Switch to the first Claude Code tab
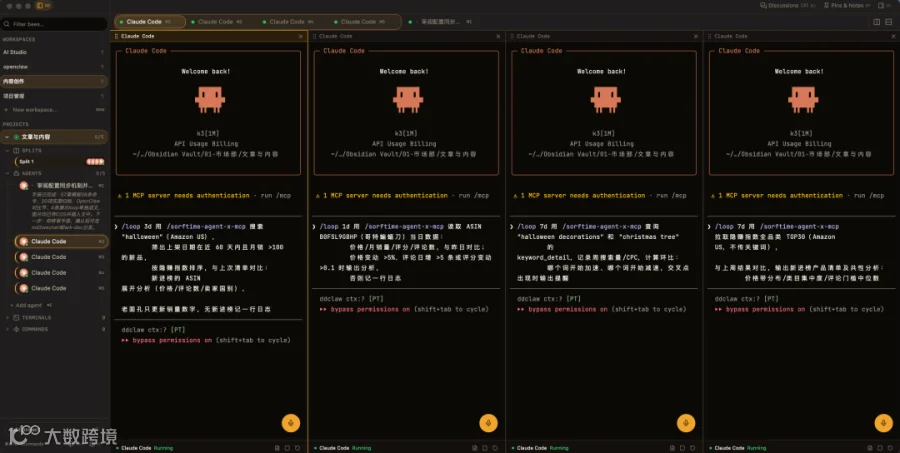The width and height of the screenshot is (900, 453). [150, 22]
